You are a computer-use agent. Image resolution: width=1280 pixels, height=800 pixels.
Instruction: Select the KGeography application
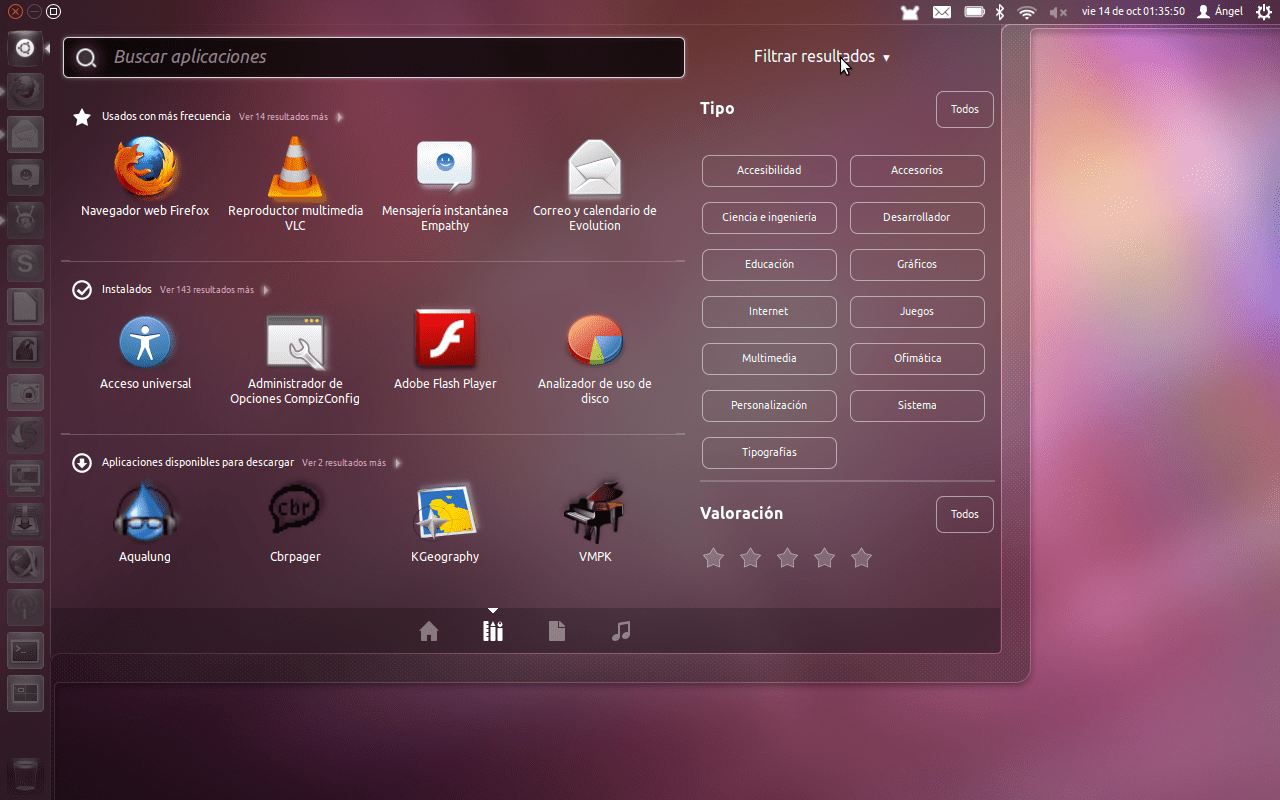click(x=445, y=514)
